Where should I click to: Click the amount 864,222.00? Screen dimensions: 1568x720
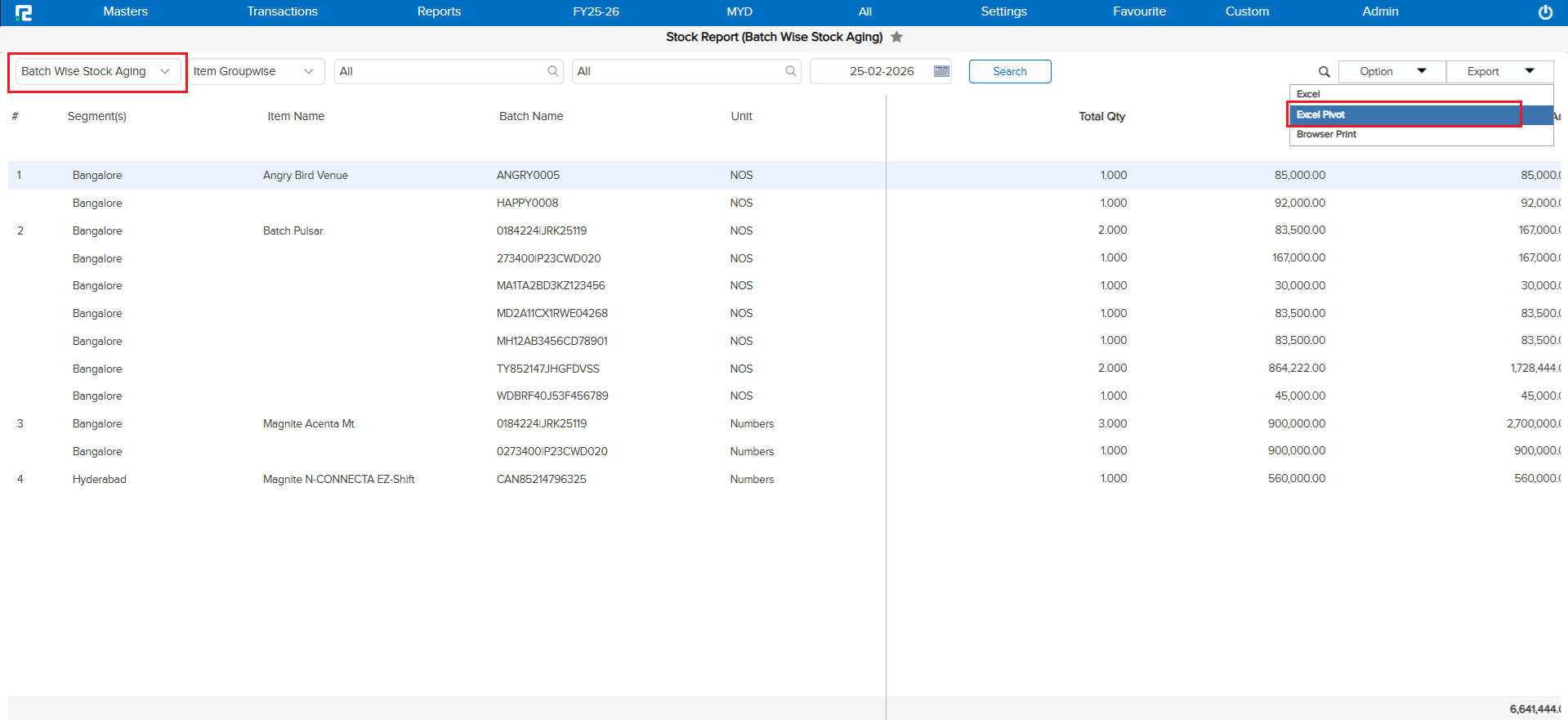click(1297, 368)
